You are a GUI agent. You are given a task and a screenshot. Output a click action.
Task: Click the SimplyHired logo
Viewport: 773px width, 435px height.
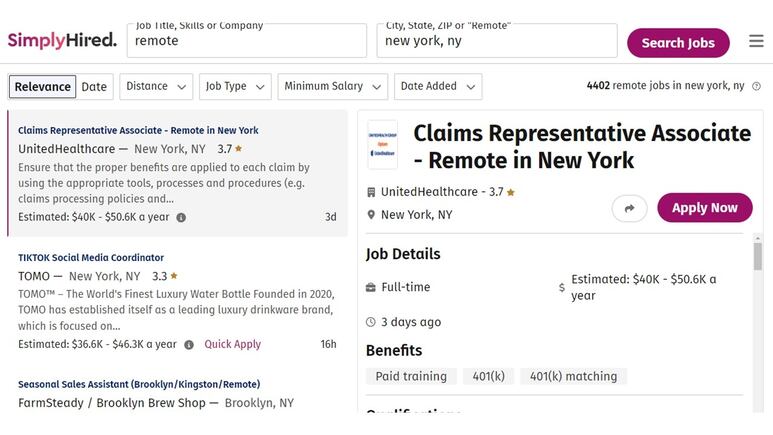62,40
